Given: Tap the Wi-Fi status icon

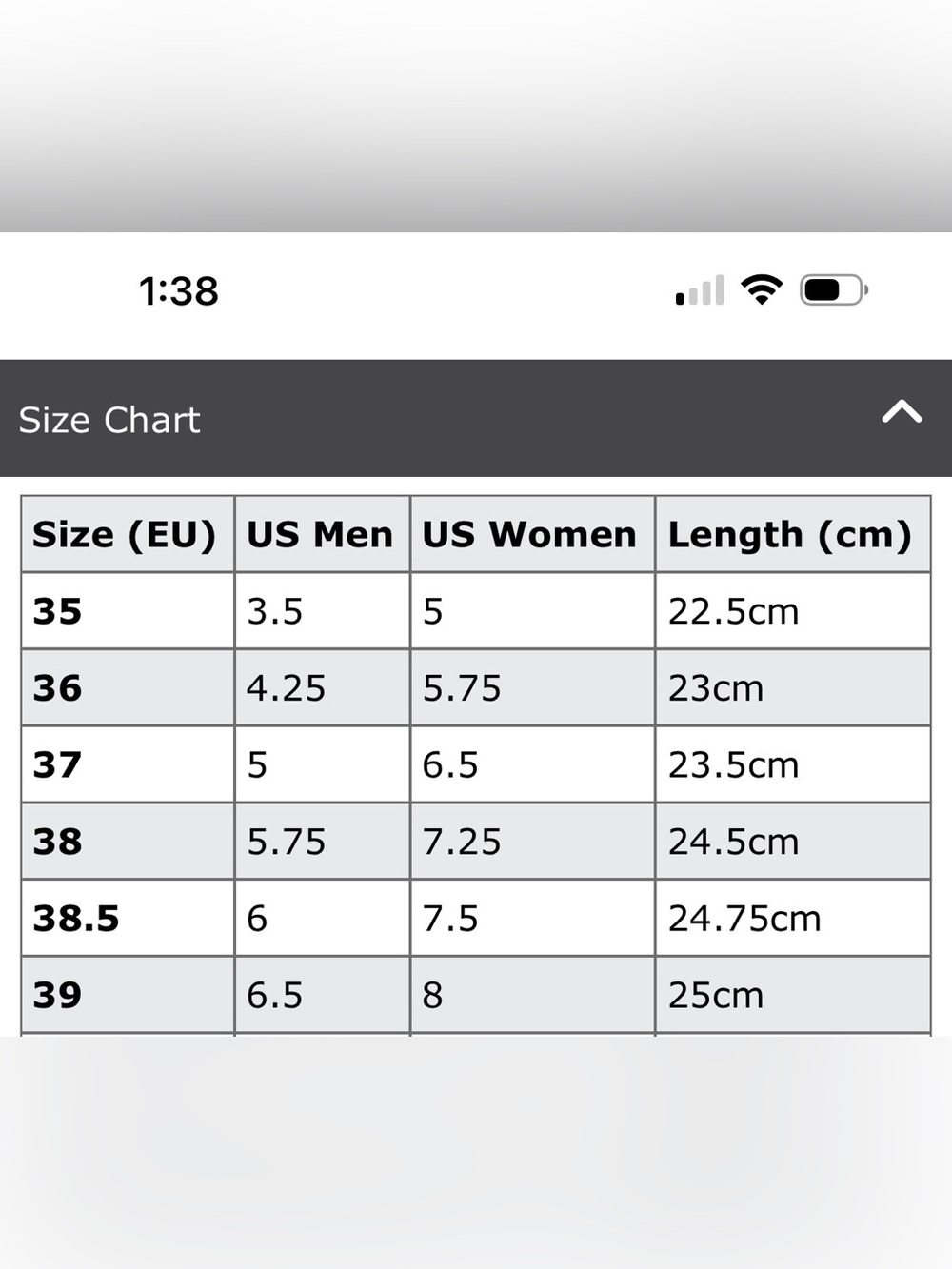Looking at the screenshot, I should tap(762, 289).
